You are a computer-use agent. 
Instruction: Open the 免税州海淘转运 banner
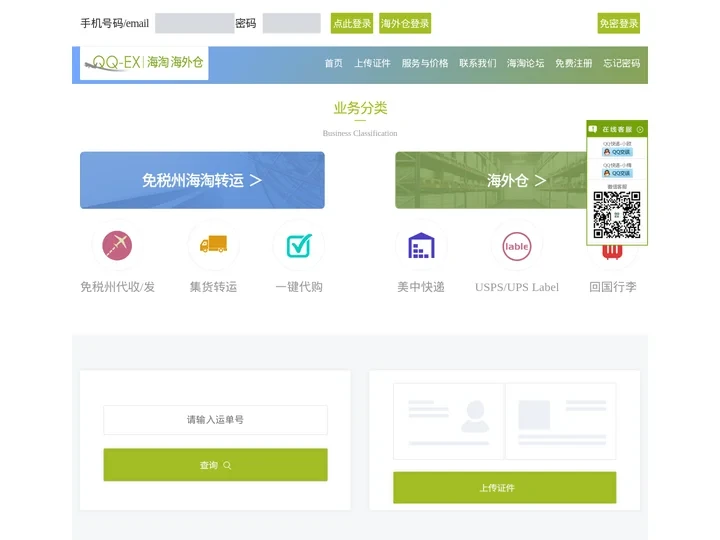pos(202,180)
